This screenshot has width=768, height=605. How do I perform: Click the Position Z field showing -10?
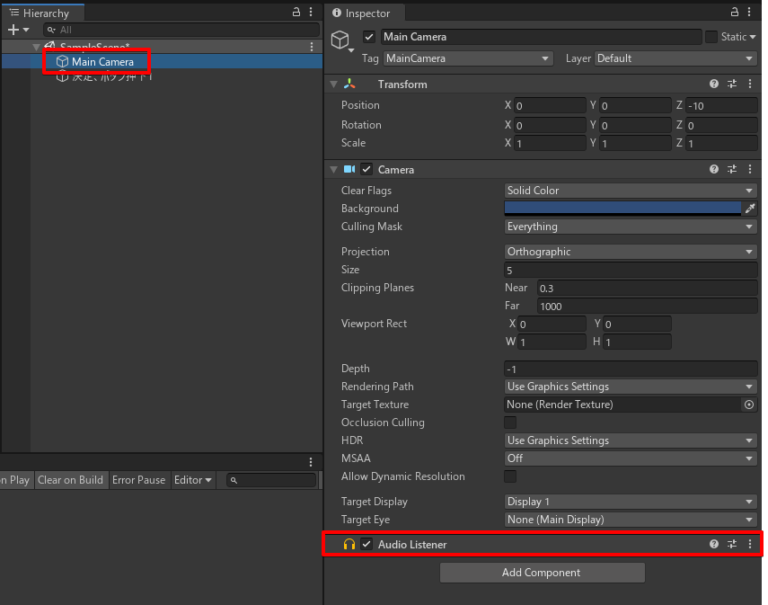click(721, 106)
